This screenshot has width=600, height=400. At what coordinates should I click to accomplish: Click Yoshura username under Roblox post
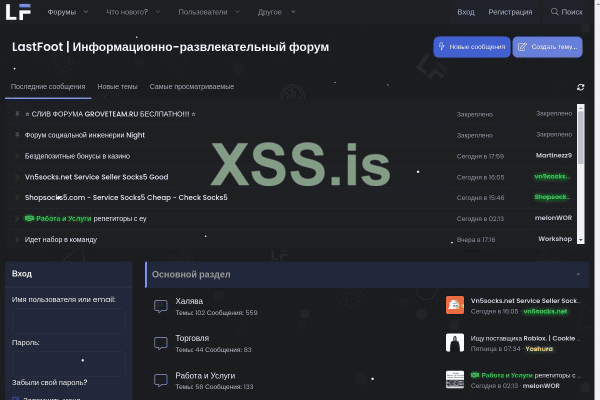click(x=539, y=349)
